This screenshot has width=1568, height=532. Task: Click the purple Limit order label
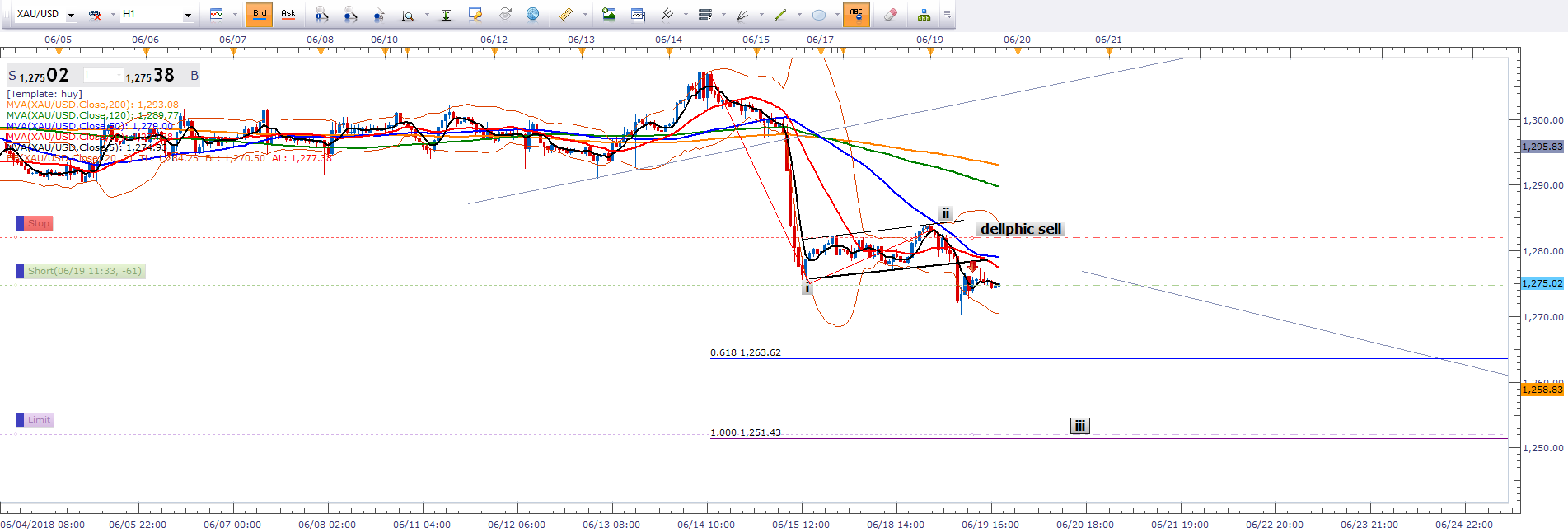[38, 420]
